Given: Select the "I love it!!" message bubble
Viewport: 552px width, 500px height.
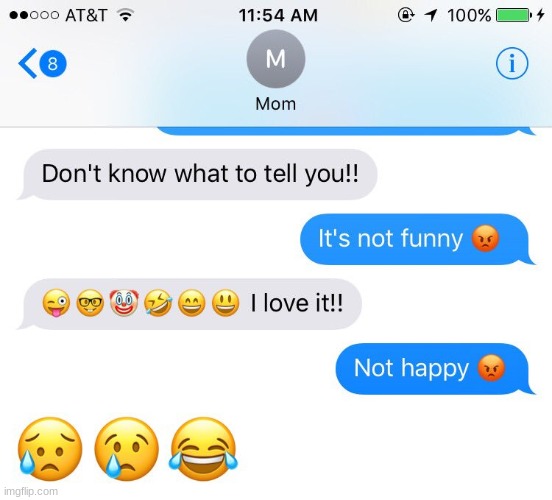Looking at the screenshot, I should pos(189,304).
